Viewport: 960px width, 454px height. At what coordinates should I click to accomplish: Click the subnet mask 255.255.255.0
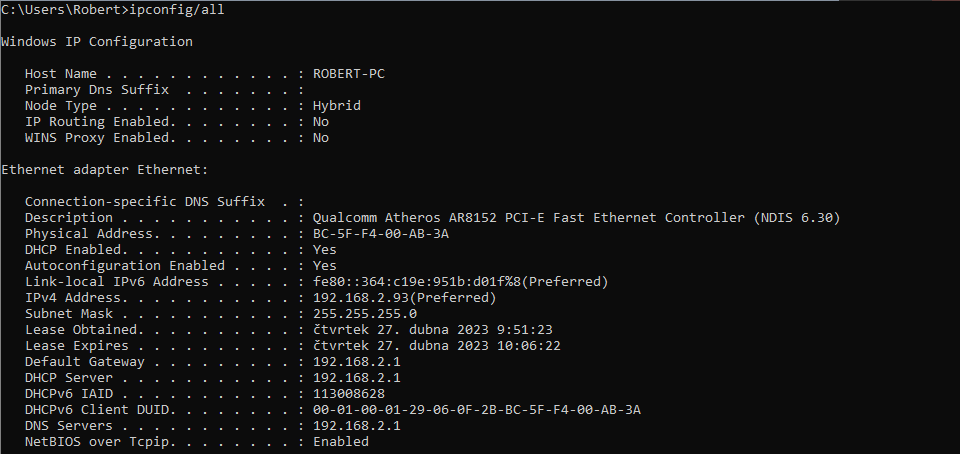tap(364, 314)
